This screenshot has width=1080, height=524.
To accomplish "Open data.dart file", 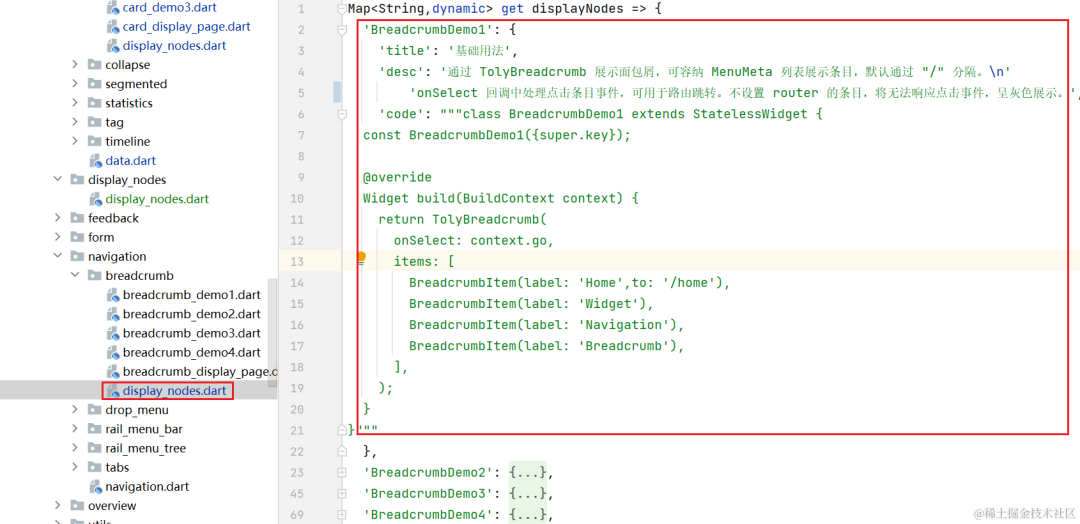I will tap(130, 160).
